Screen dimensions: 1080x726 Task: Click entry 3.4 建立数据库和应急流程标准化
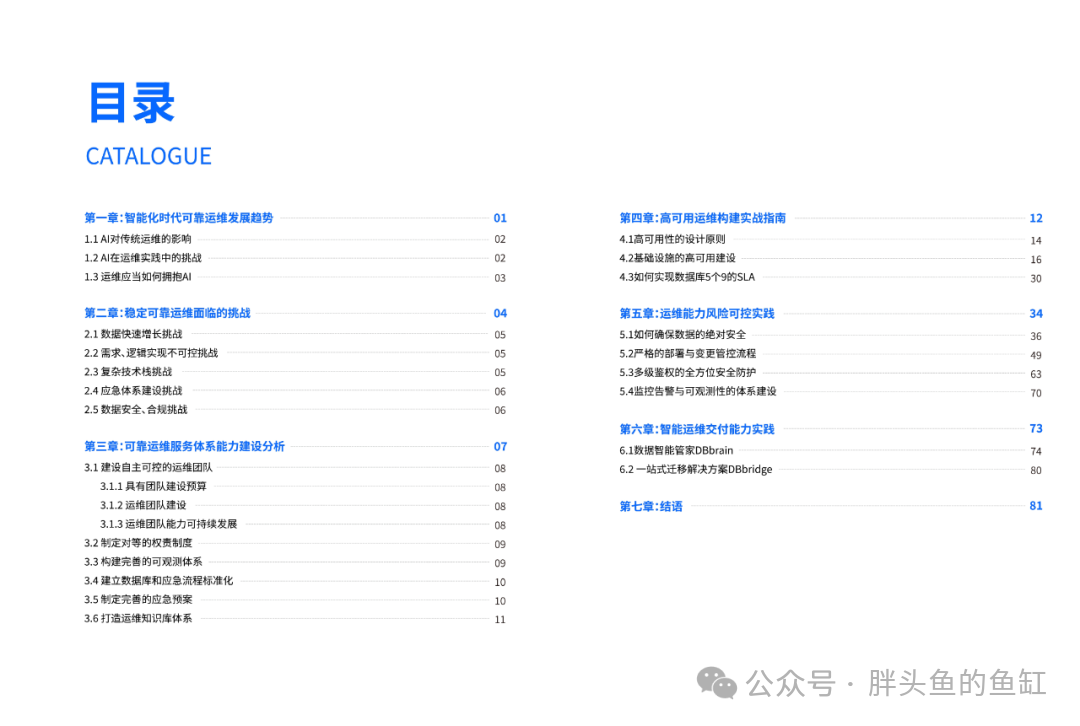click(x=158, y=581)
